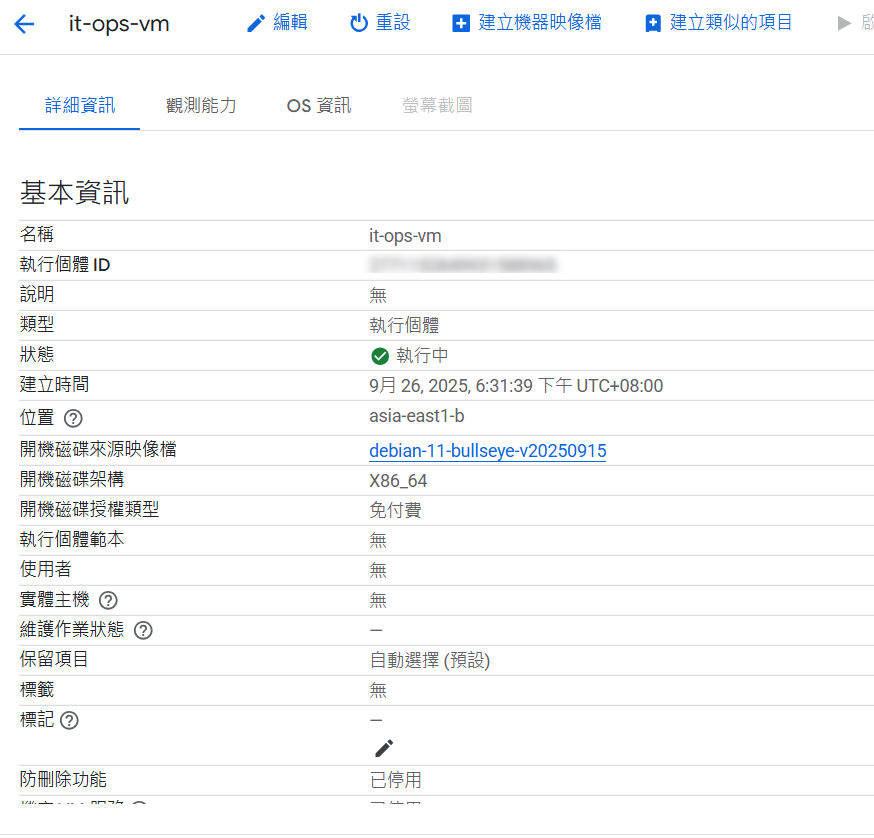Screen dimensions: 874x838
Task: Click the 保留項目 row label
Action: [54, 660]
